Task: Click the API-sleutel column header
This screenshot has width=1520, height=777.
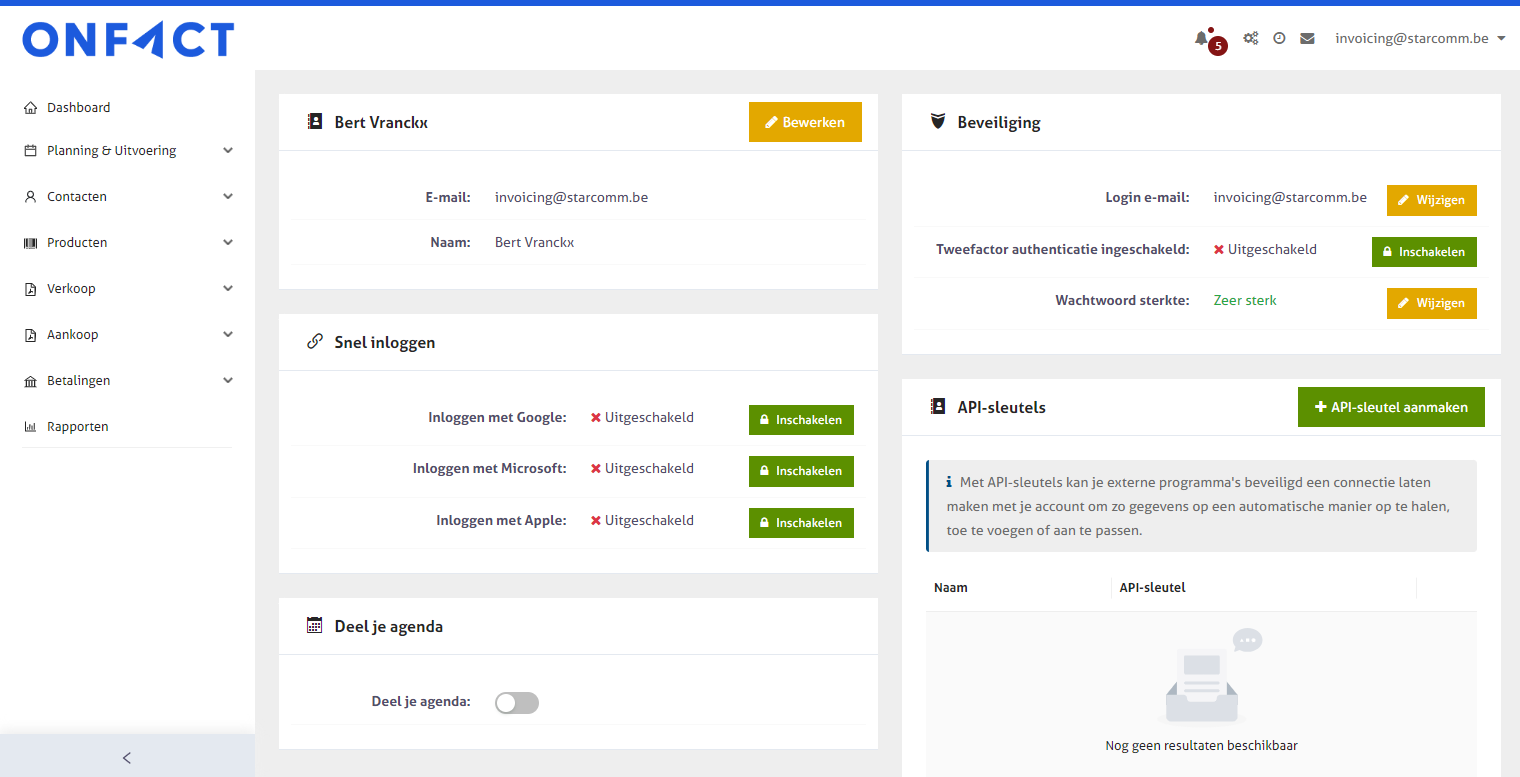Action: 1153,588
